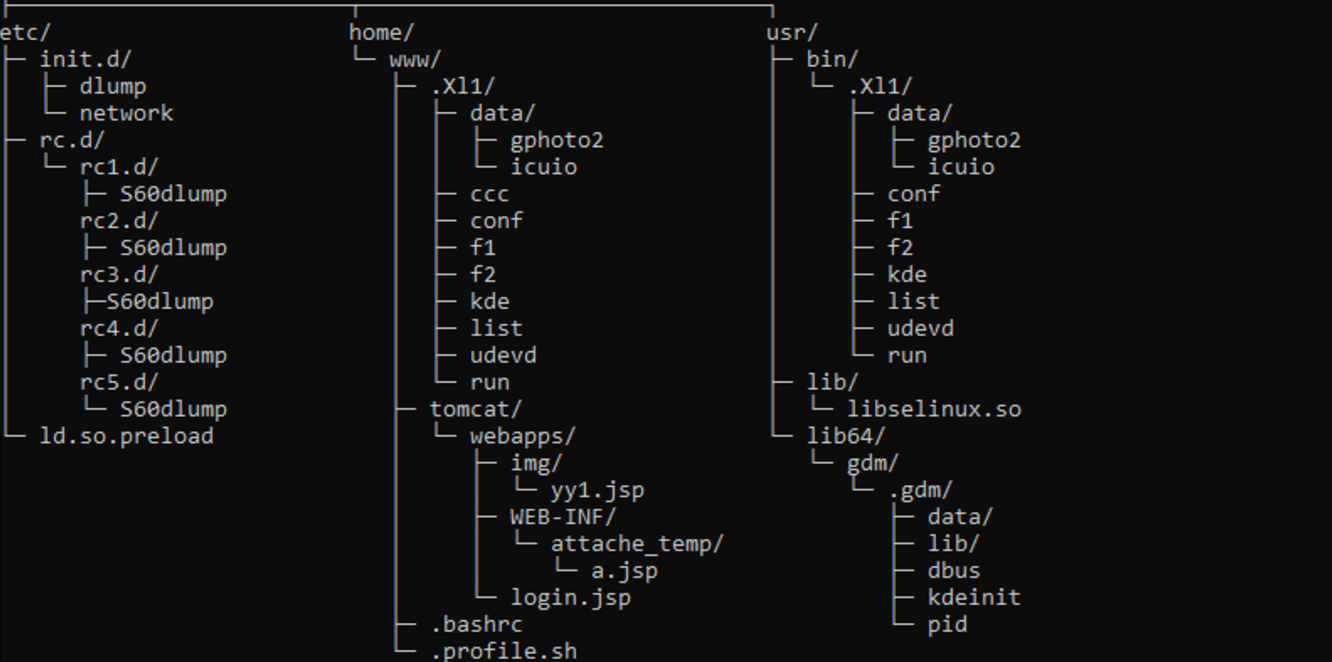Expand the lib64/ directory
This screenshot has width=1332, height=662.
846,436
